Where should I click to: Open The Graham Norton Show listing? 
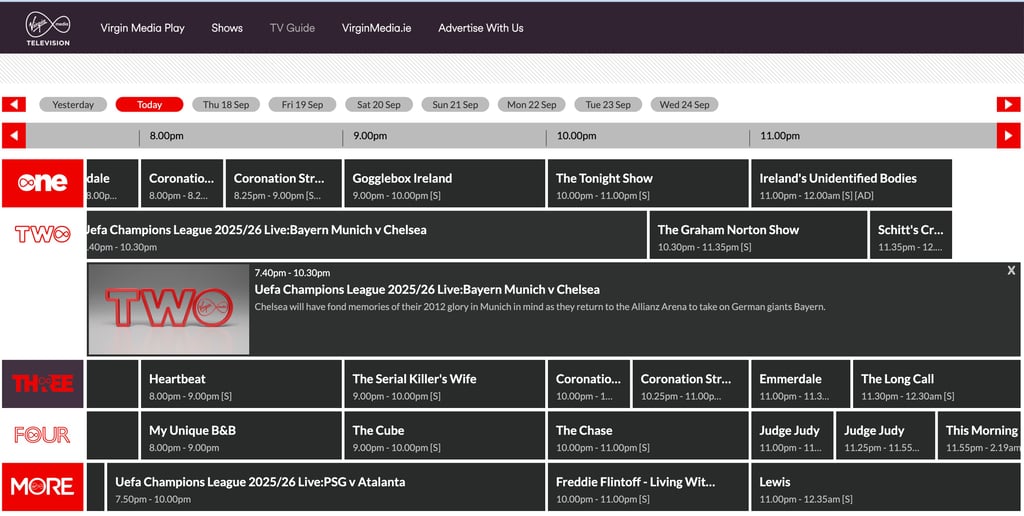pyautogui.click(x=758, y=234)
